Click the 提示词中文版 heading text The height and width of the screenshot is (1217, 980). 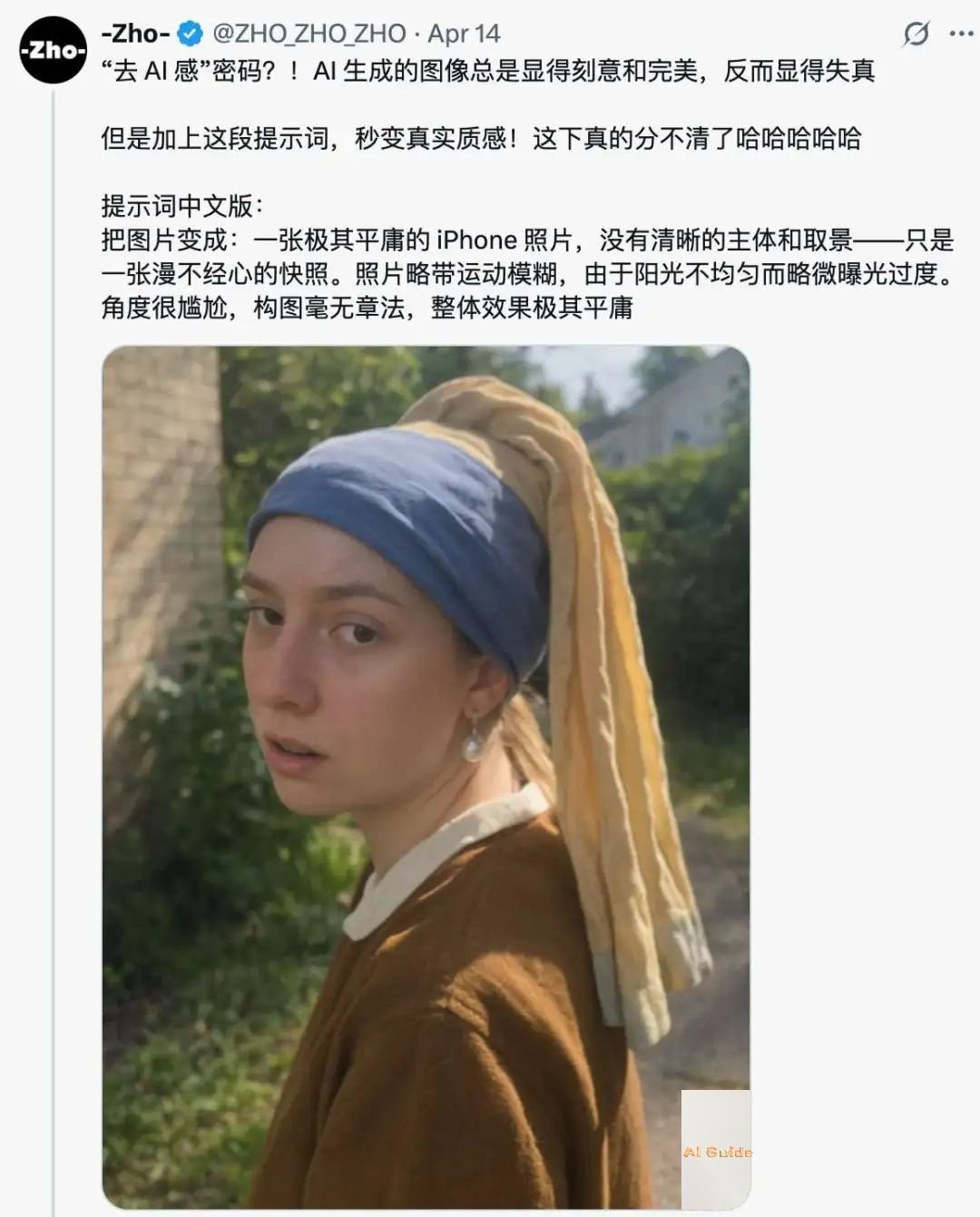point(181,206)
